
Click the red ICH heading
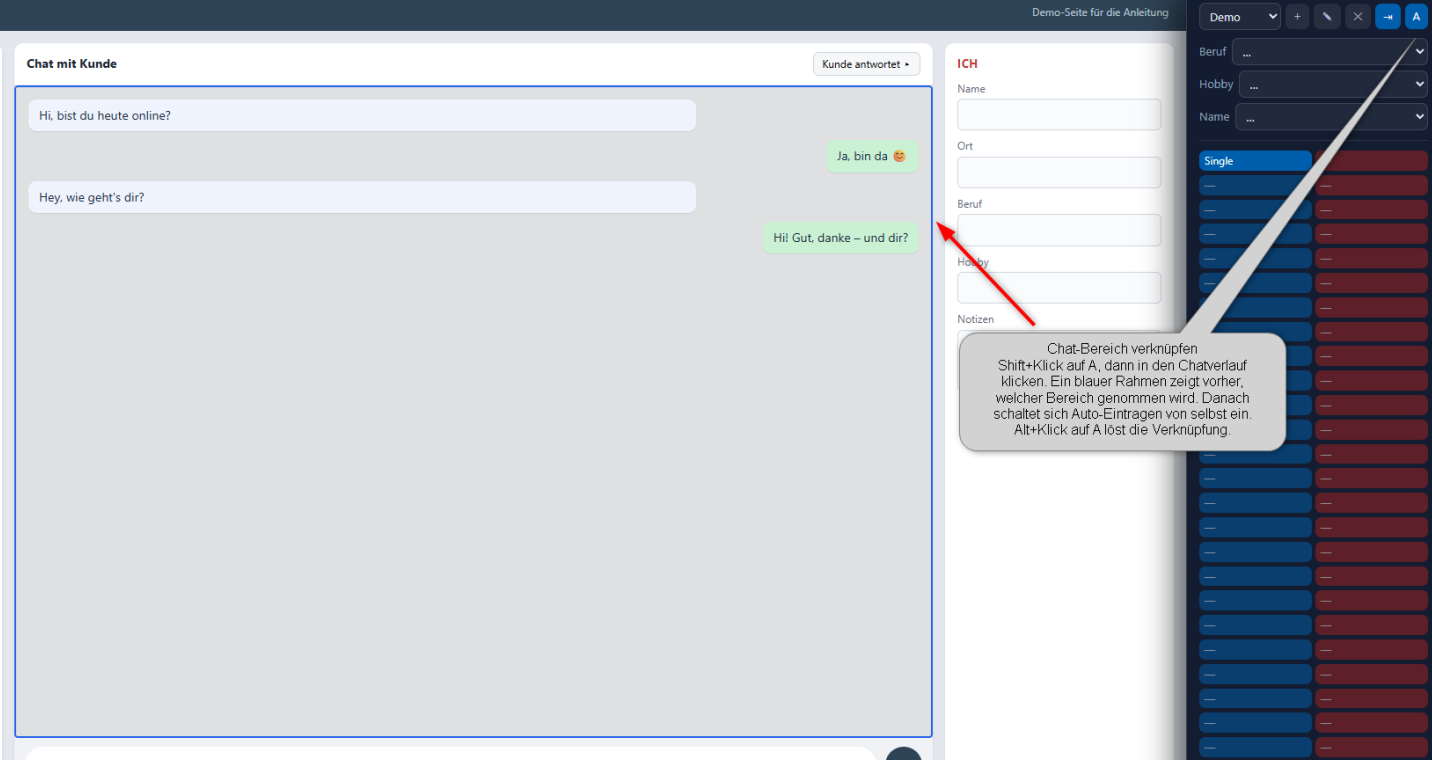tap(967, 64)
